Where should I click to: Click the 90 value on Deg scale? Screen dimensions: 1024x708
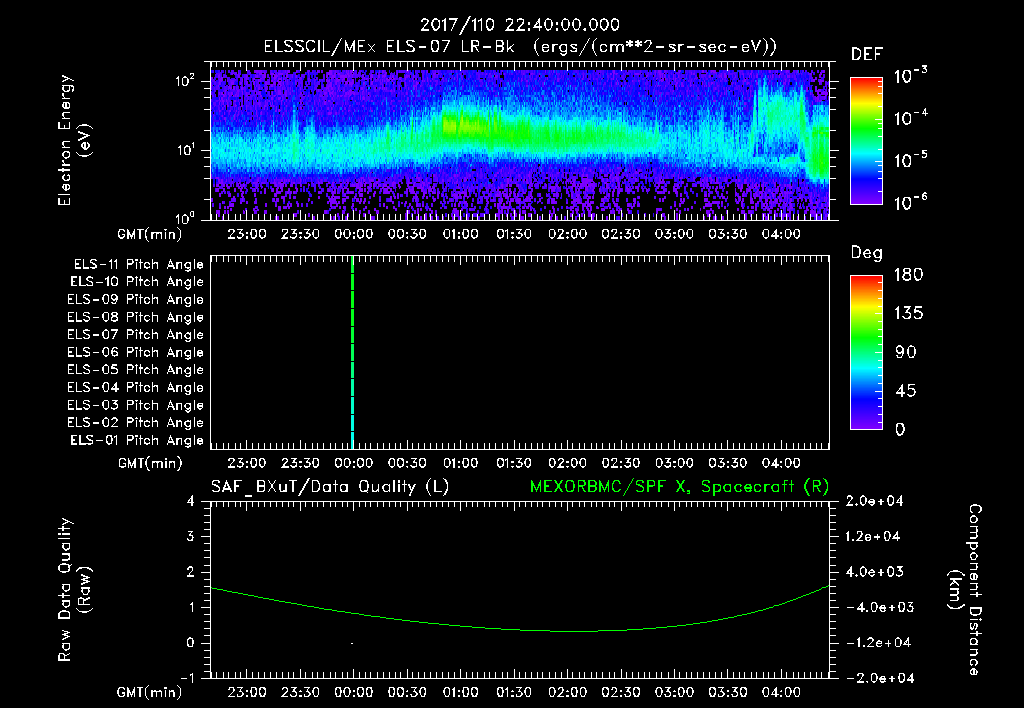(x=906, y=353)
